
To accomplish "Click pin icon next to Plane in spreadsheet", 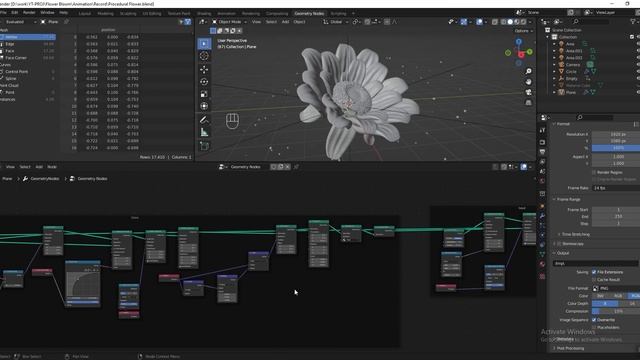I will [67, 22].
